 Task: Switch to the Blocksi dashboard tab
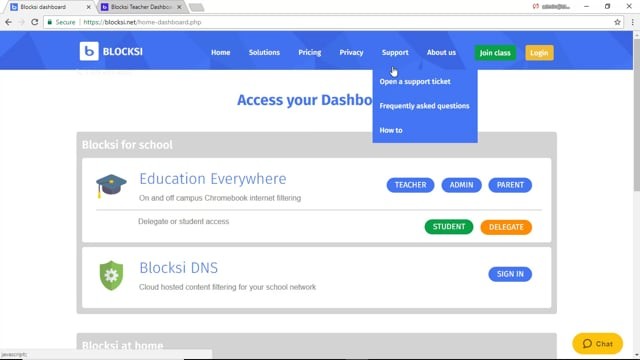coord(49,7)
